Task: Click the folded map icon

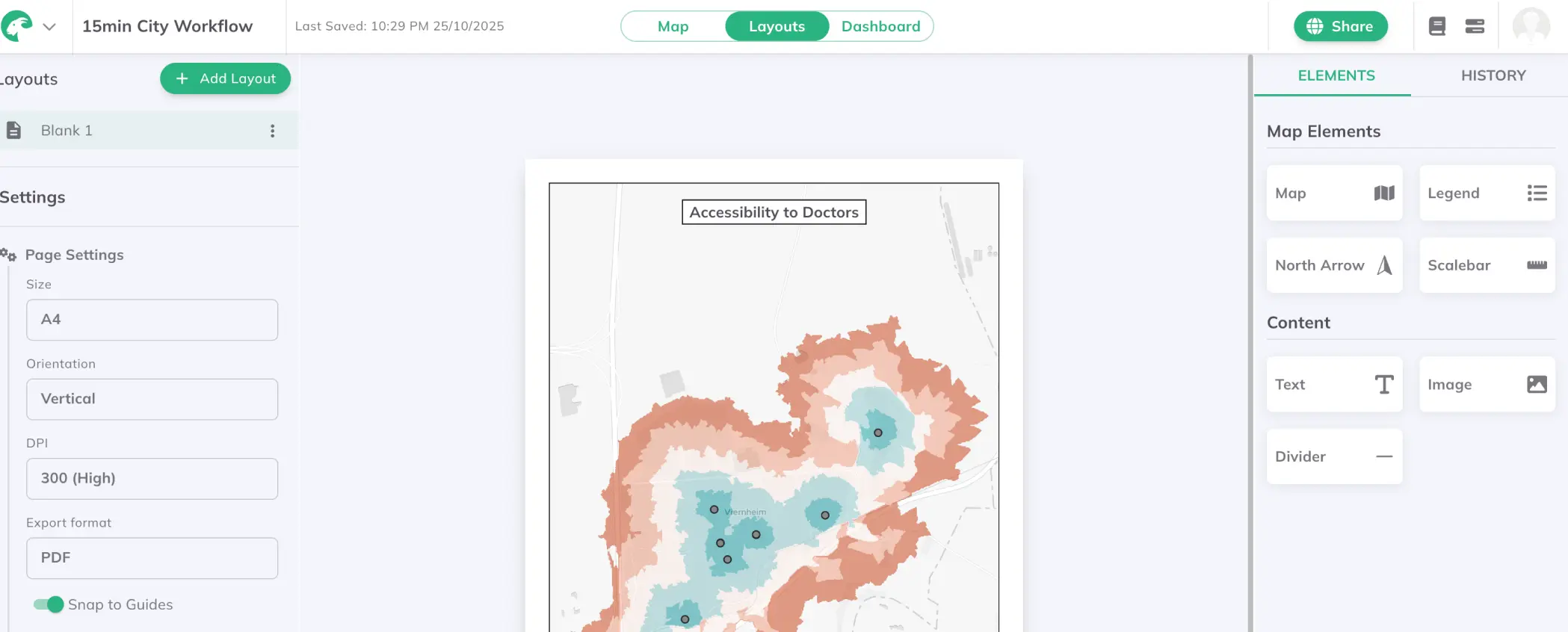Action: 1384,193
